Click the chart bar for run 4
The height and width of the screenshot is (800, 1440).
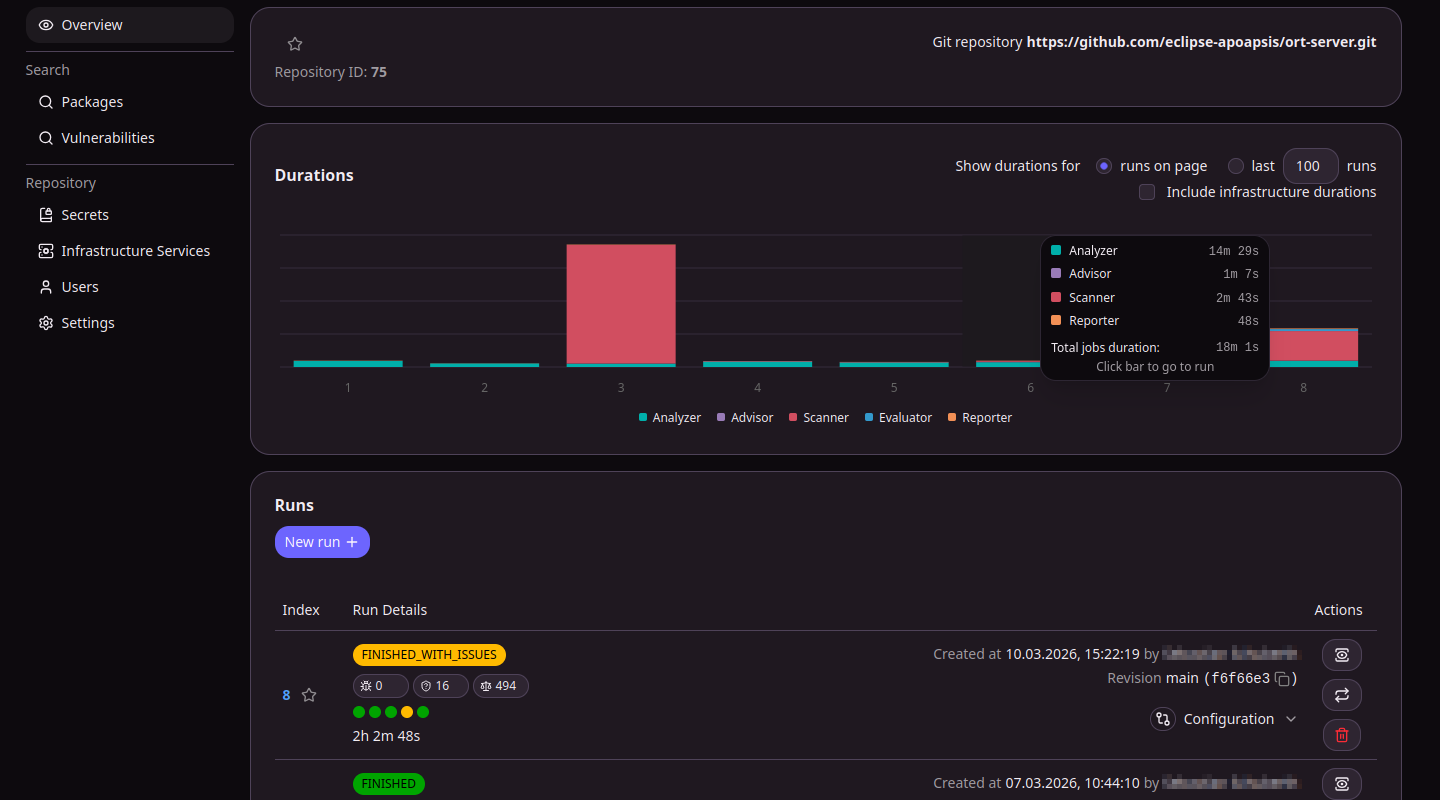pyautogui.click(x=758, y=364)
